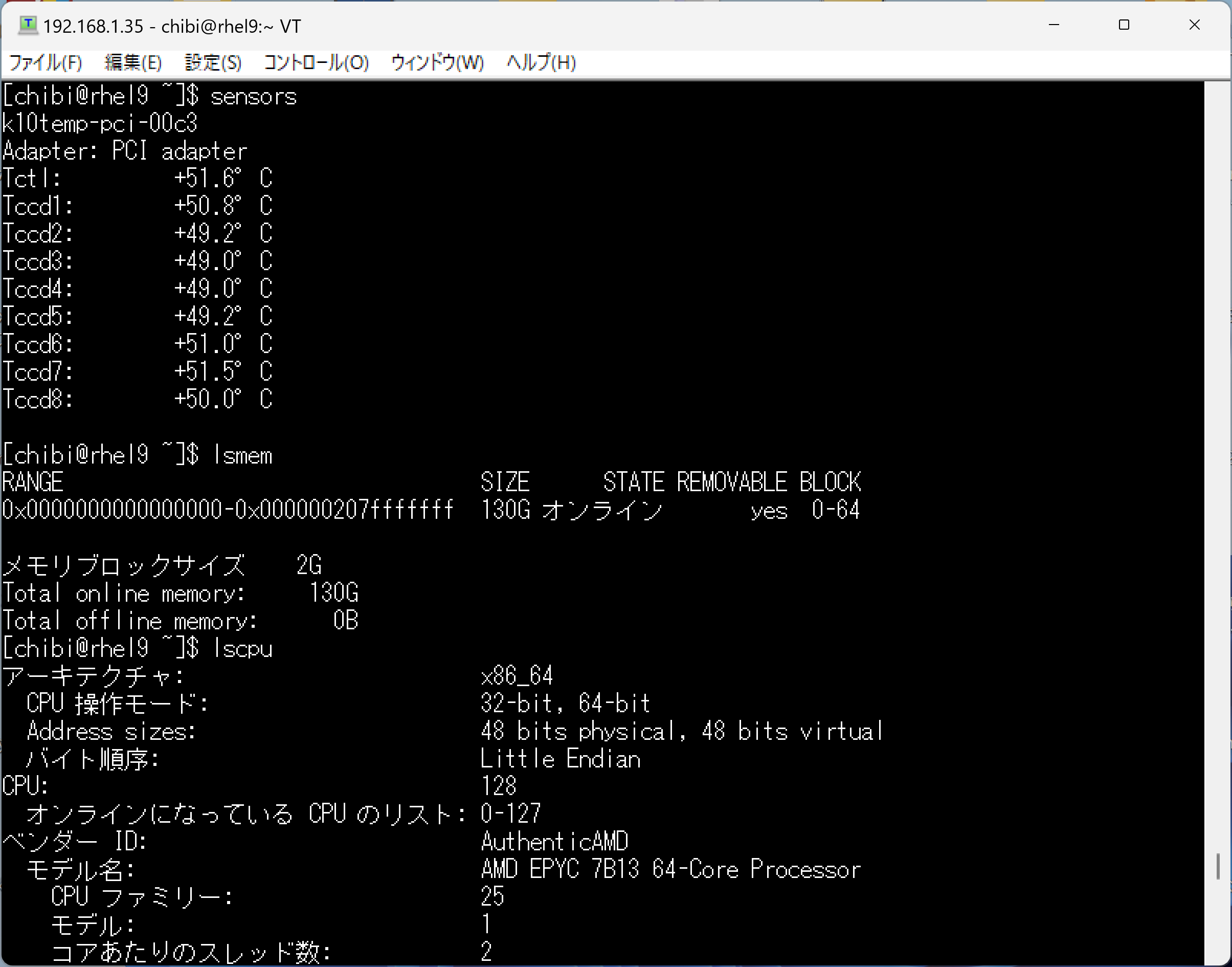This screenshot has width=1232, height=967.
Task: Click the 0x0000000000000000 memory range address
Action: pyautogui.click(x=112, y=510)
